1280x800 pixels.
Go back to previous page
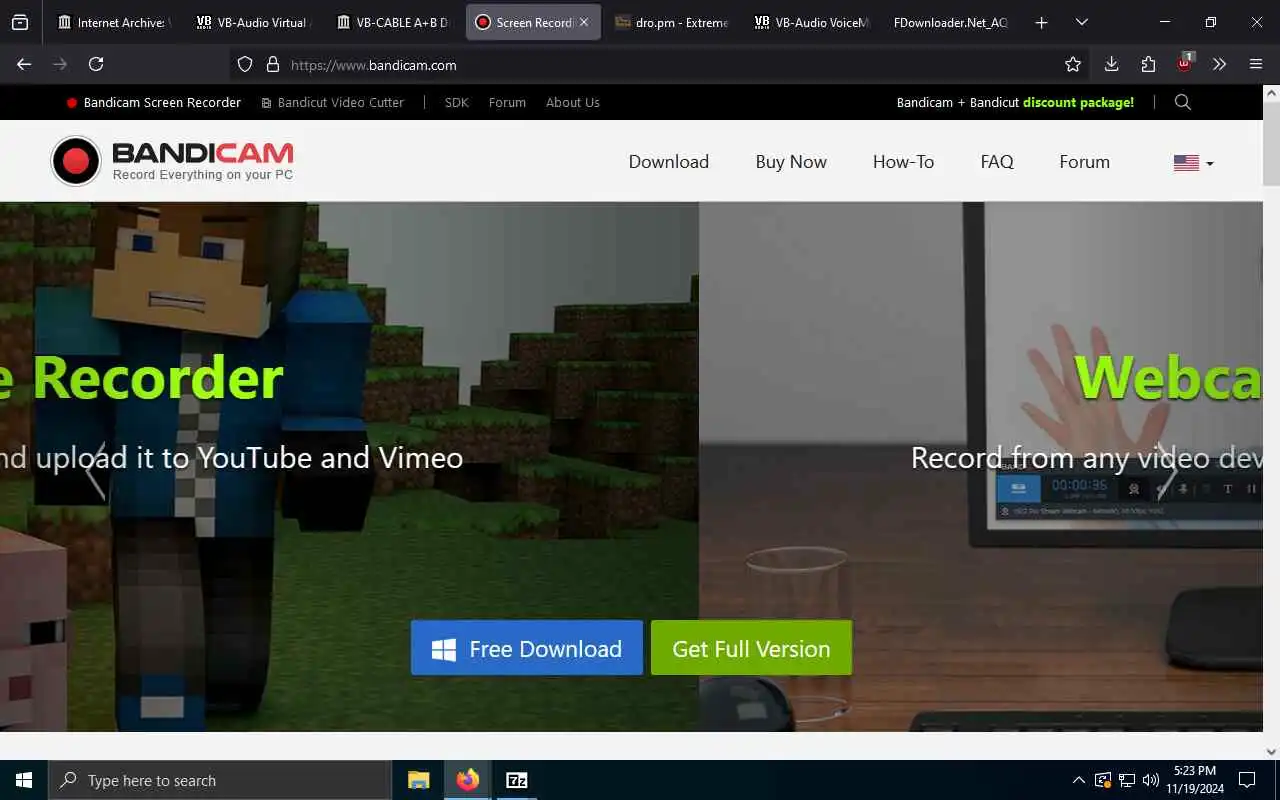tap(24, 64)
